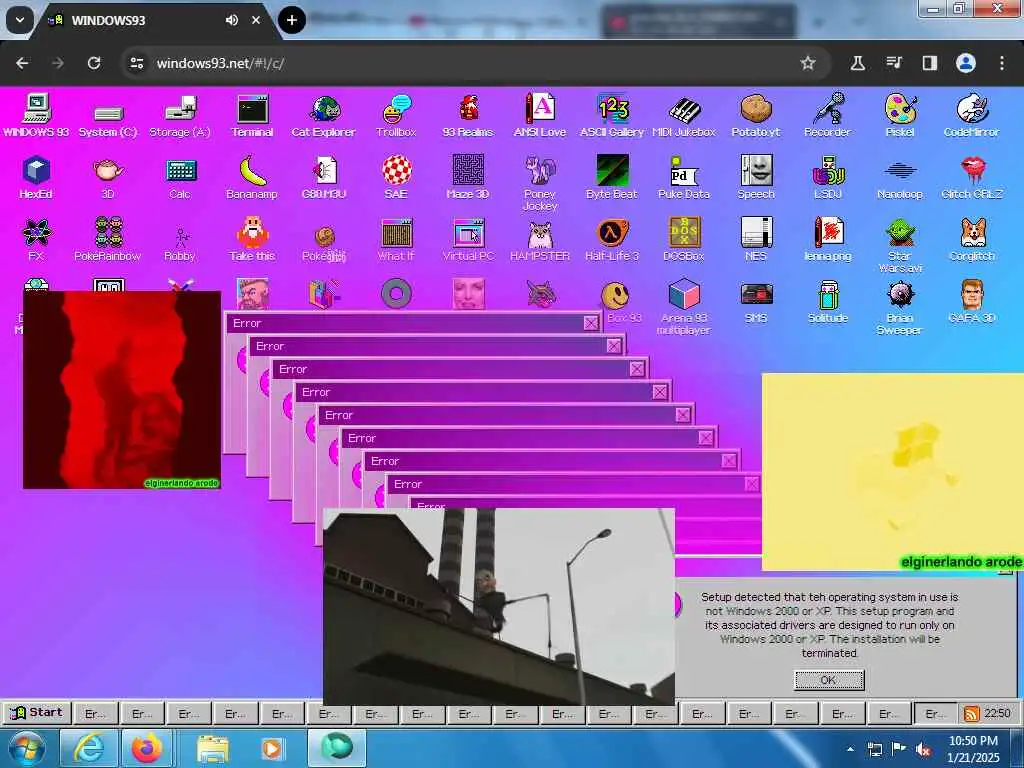
Task: Launch Virtual PC icon
Action: pos(468,239)
